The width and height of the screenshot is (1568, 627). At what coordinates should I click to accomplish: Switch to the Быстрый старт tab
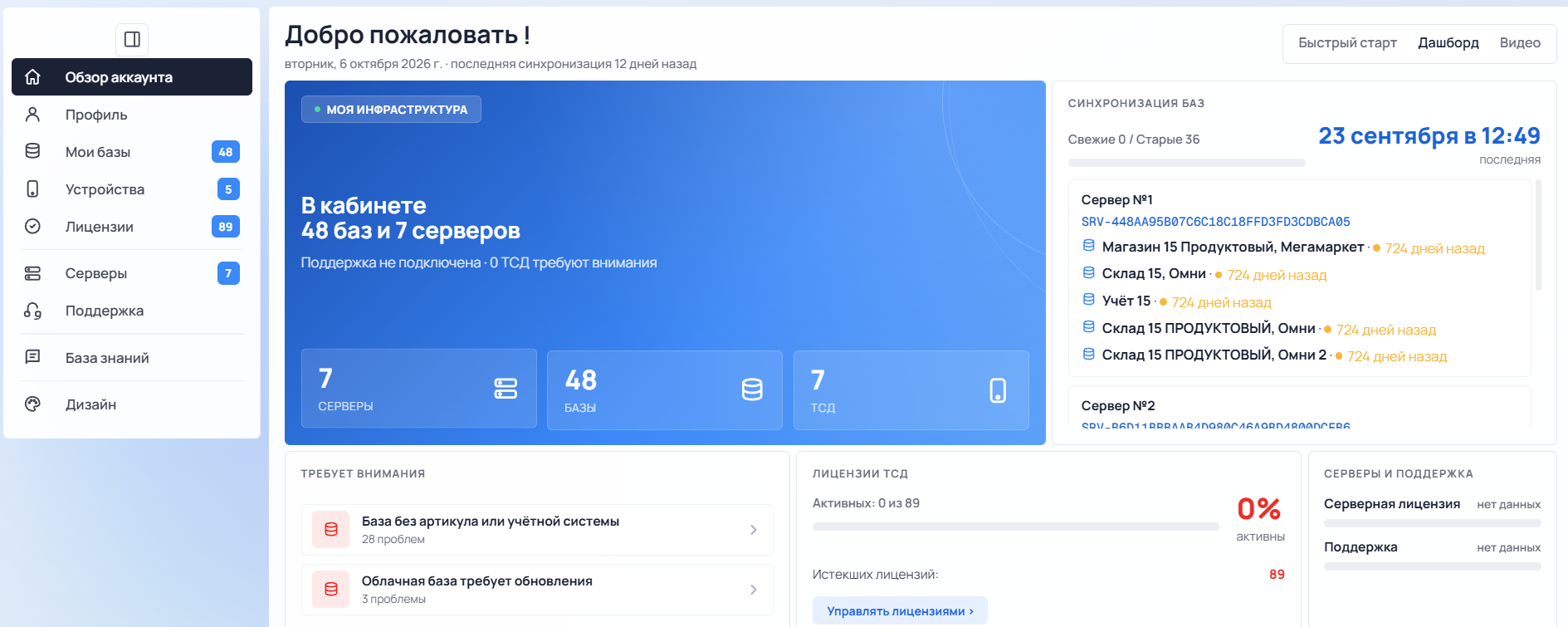click(1347, 43)
